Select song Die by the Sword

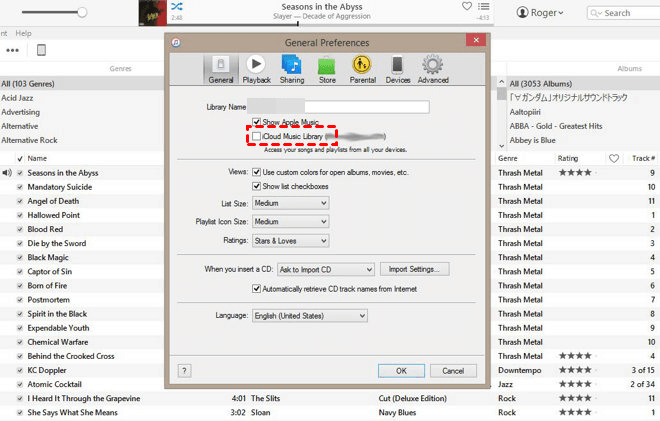click(57, 243)
